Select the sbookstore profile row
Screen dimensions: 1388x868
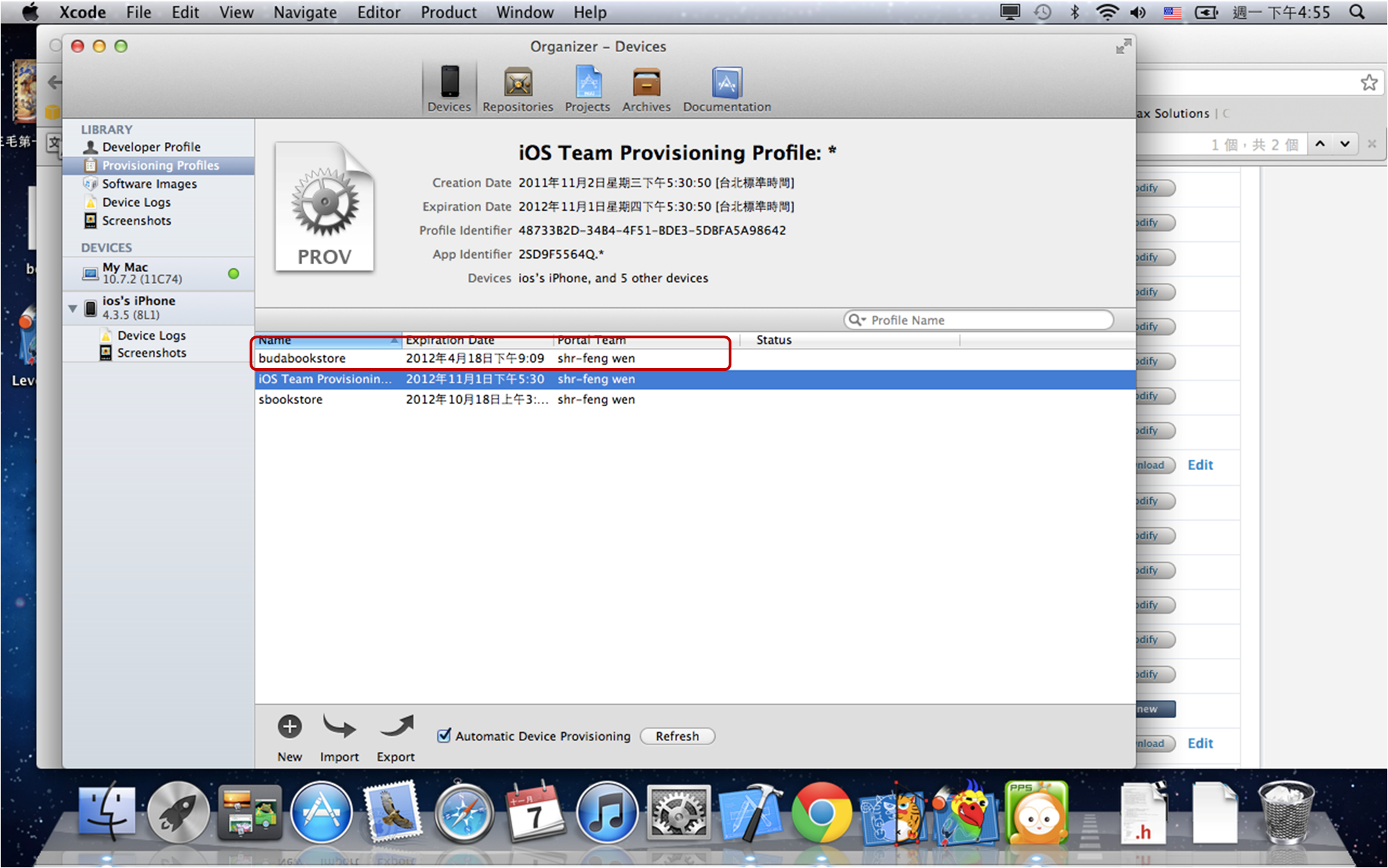click(695, 399)
